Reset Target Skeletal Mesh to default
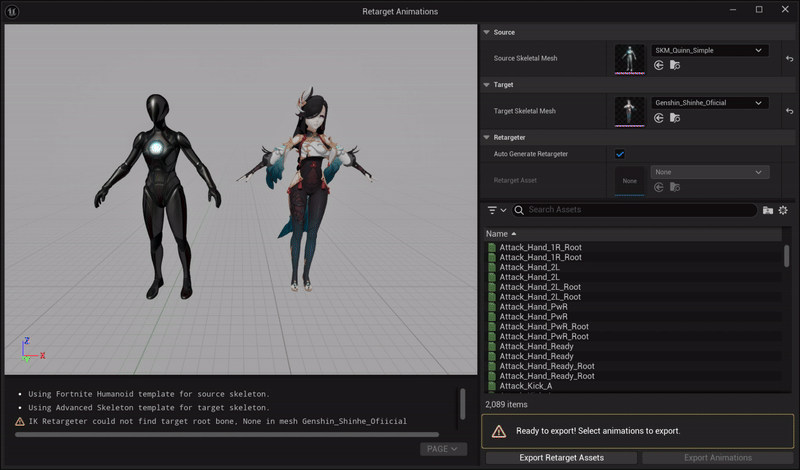This screenshot has width=800, height=470. tap(789, 111)
